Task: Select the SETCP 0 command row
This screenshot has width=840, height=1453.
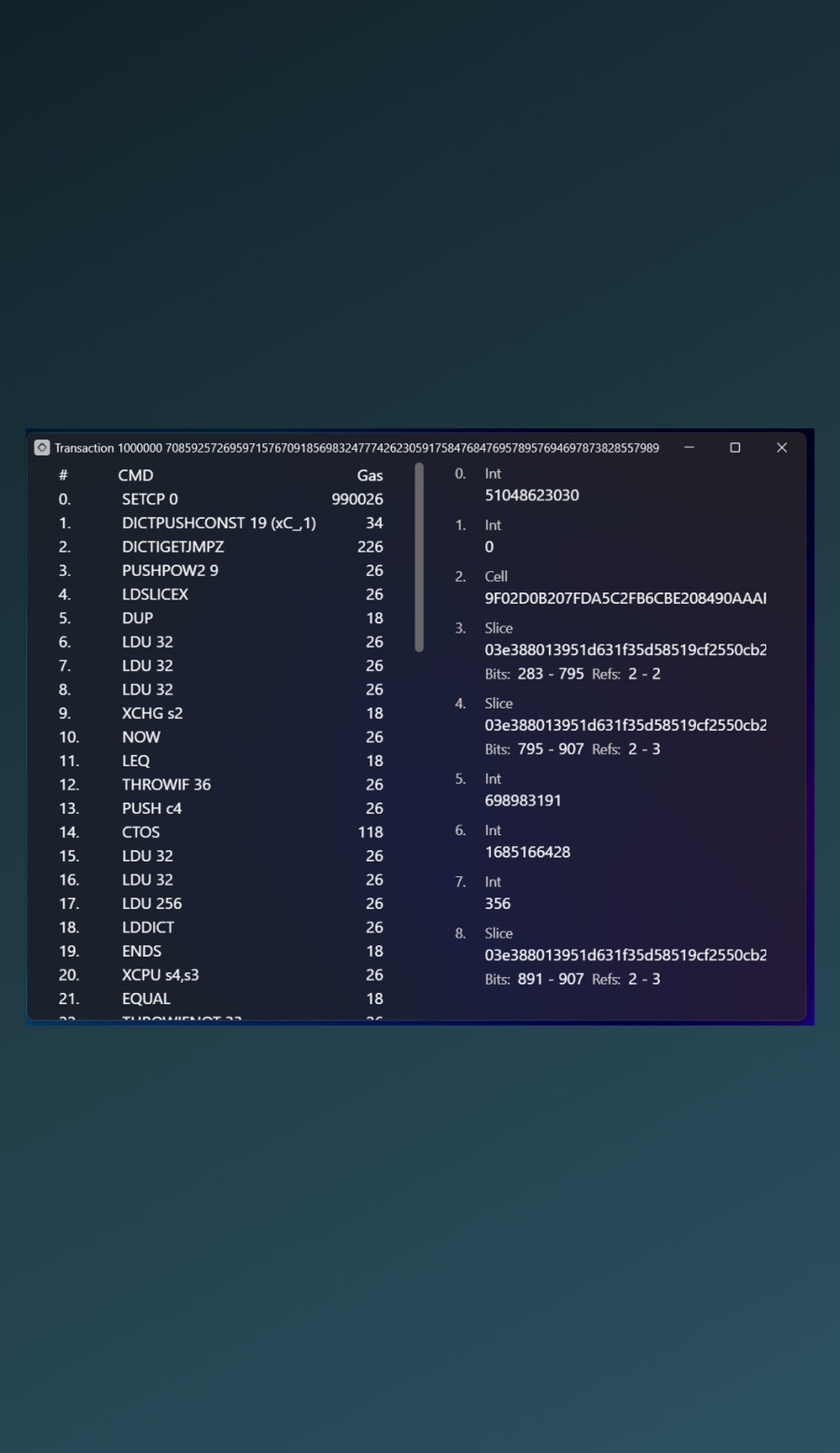Action: 221,499
